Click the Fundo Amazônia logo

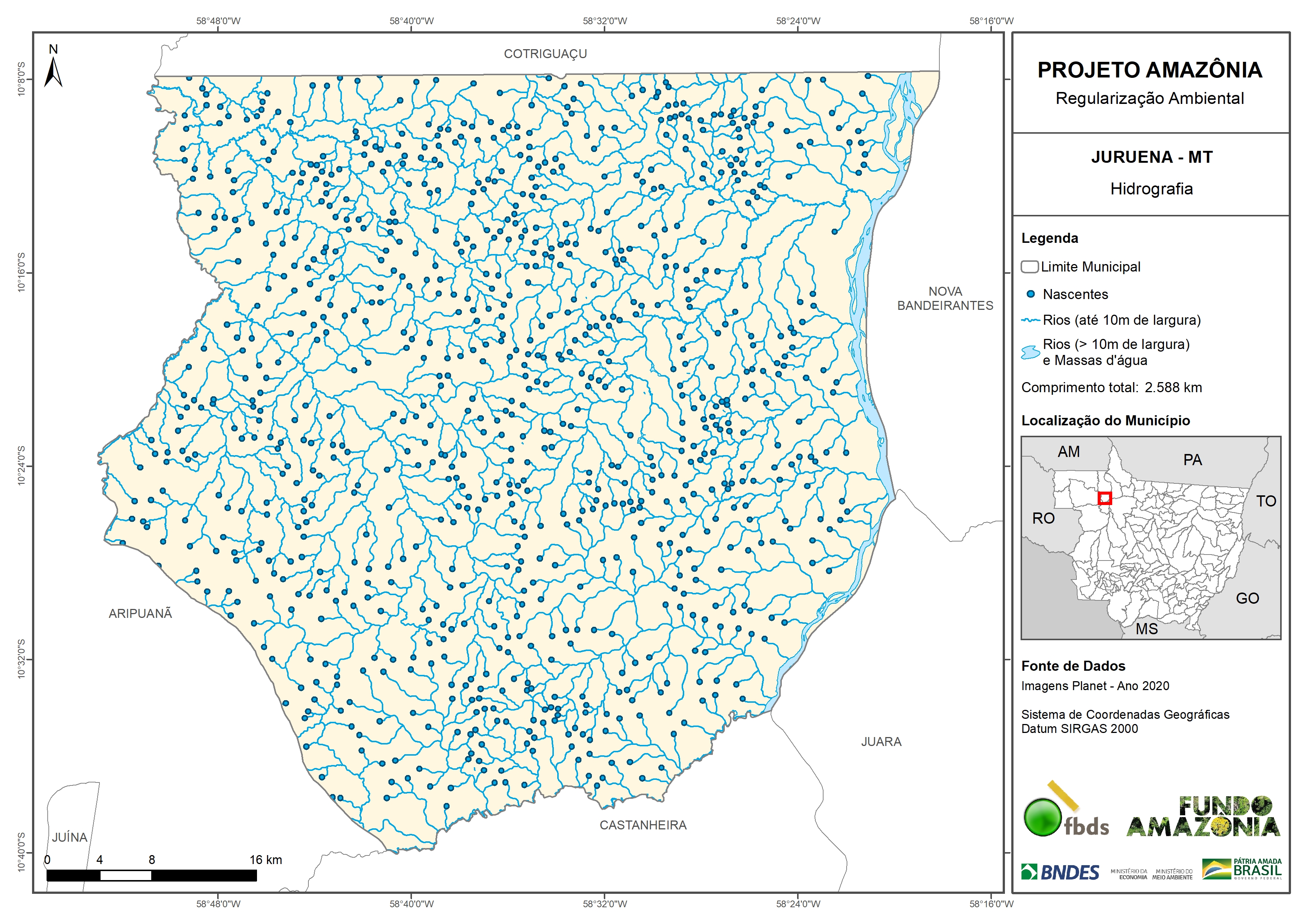1203,817
